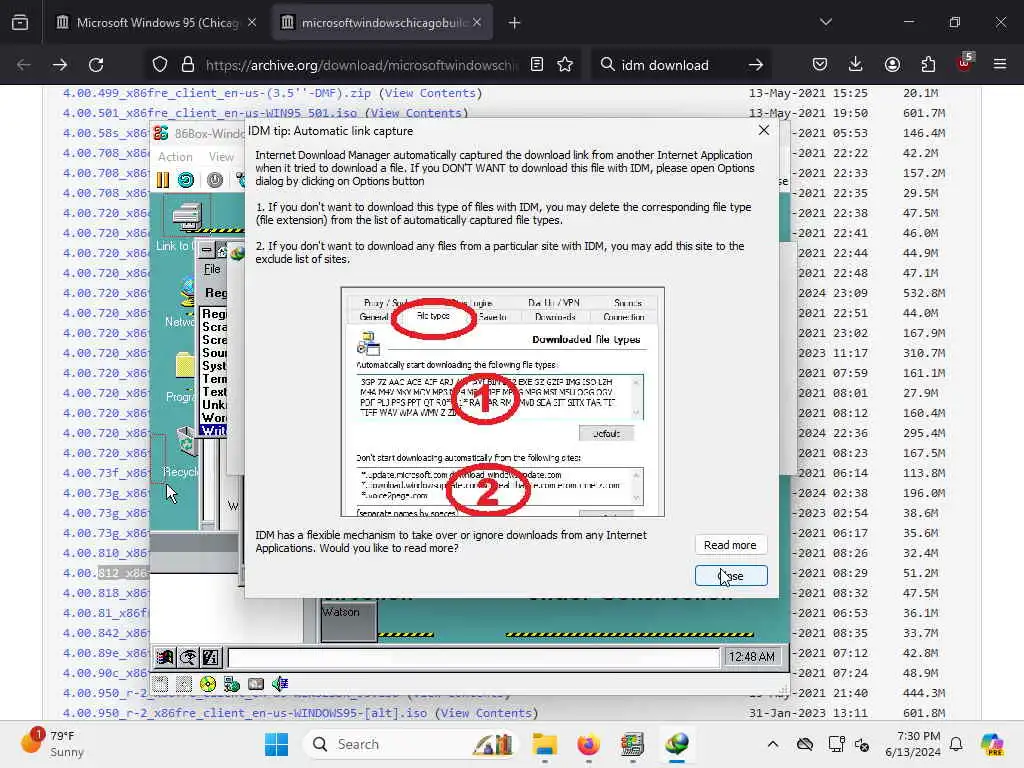
Task: Click the 20.1M size text
Action: tap(921, 93)
